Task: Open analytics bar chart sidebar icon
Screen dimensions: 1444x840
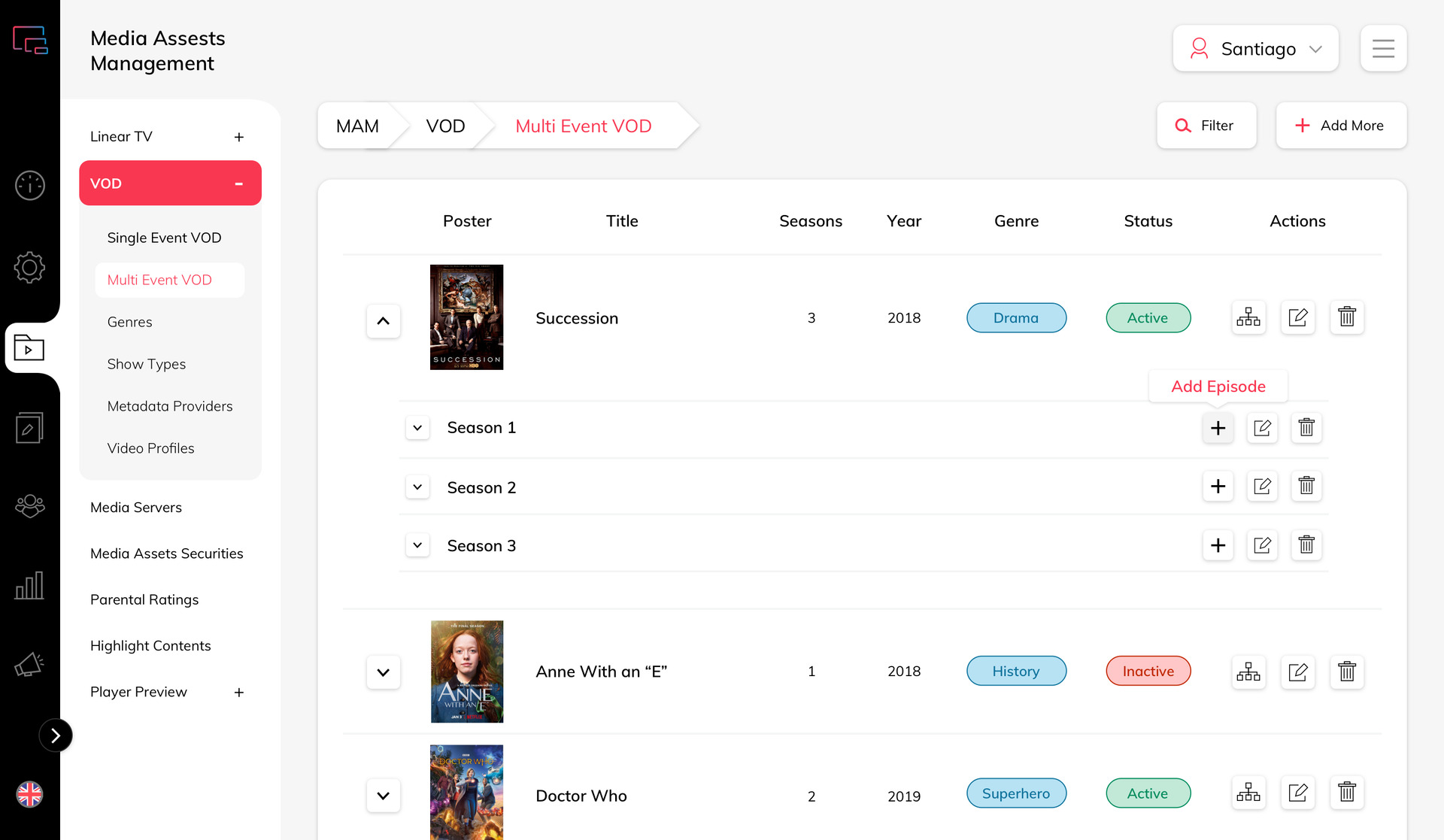Action: point(30,585)
